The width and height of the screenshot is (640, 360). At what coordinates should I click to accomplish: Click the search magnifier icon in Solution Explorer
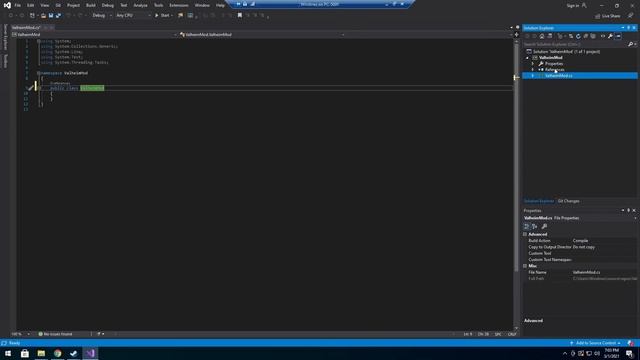coord(631,44)
